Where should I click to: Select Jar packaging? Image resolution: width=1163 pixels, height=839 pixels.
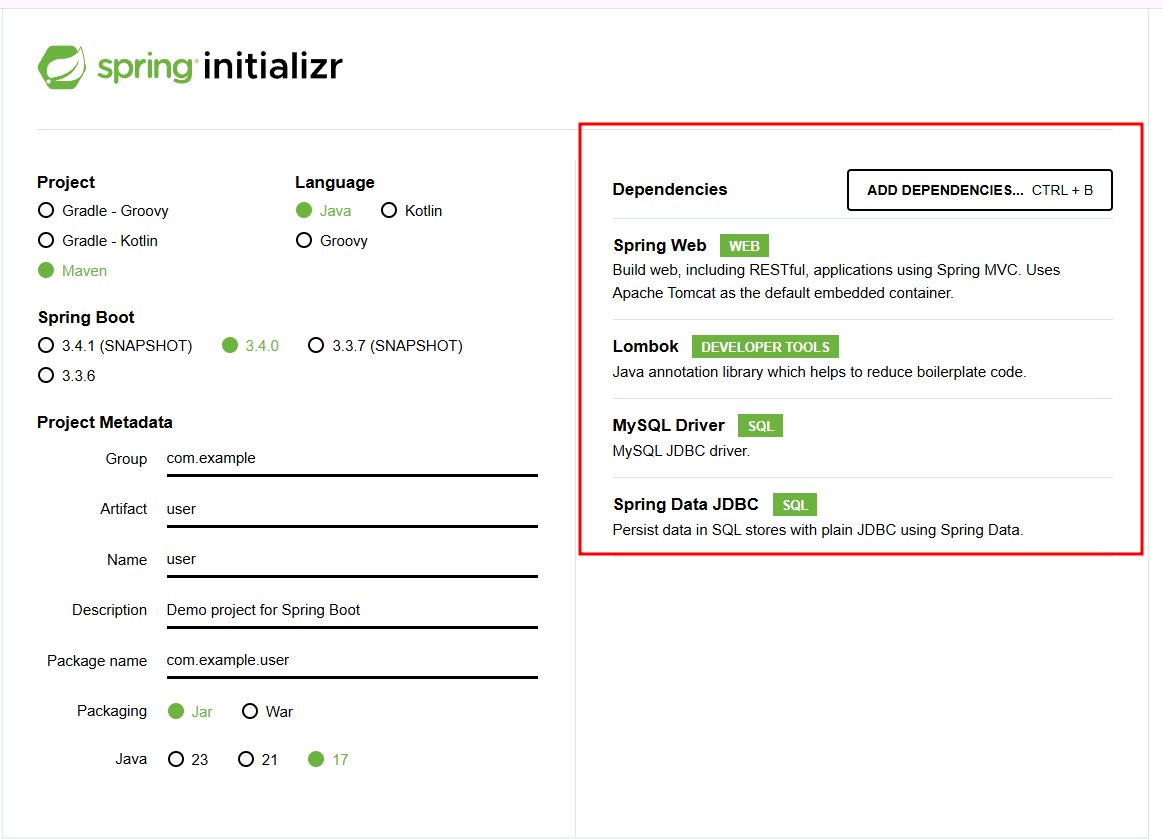(x=191, y=711)
